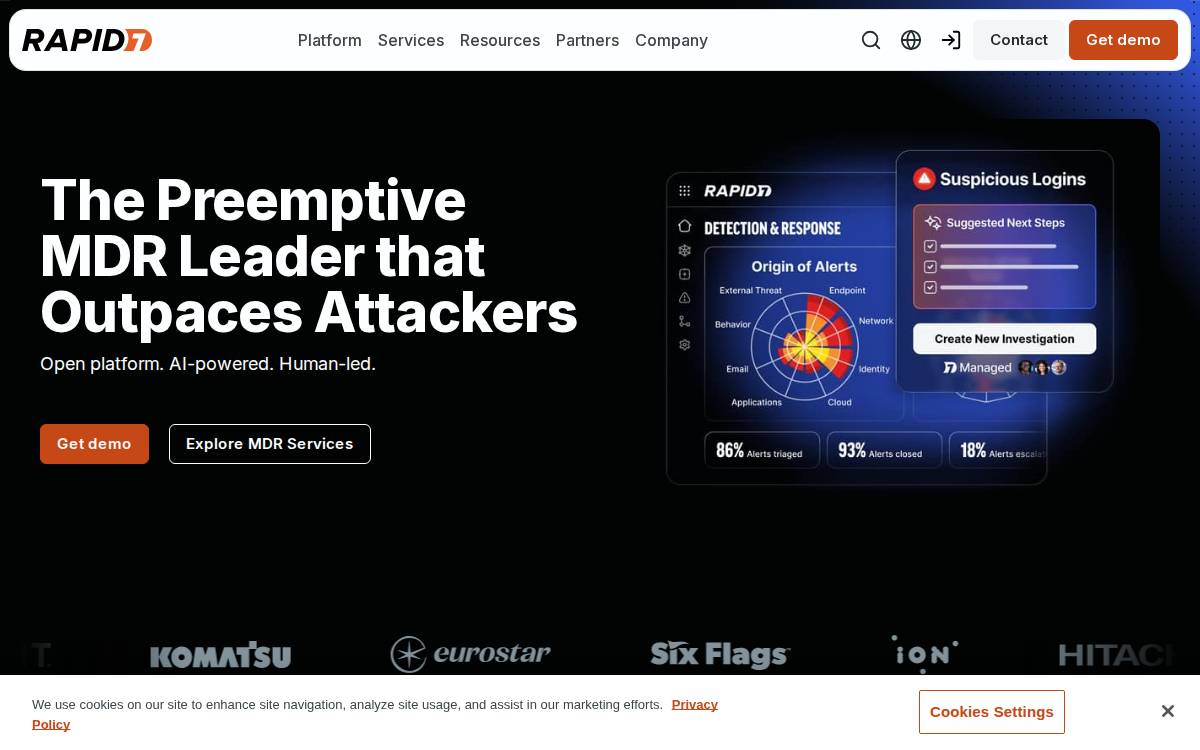
Task: Click the ION logo
Action: coord(924,654)
